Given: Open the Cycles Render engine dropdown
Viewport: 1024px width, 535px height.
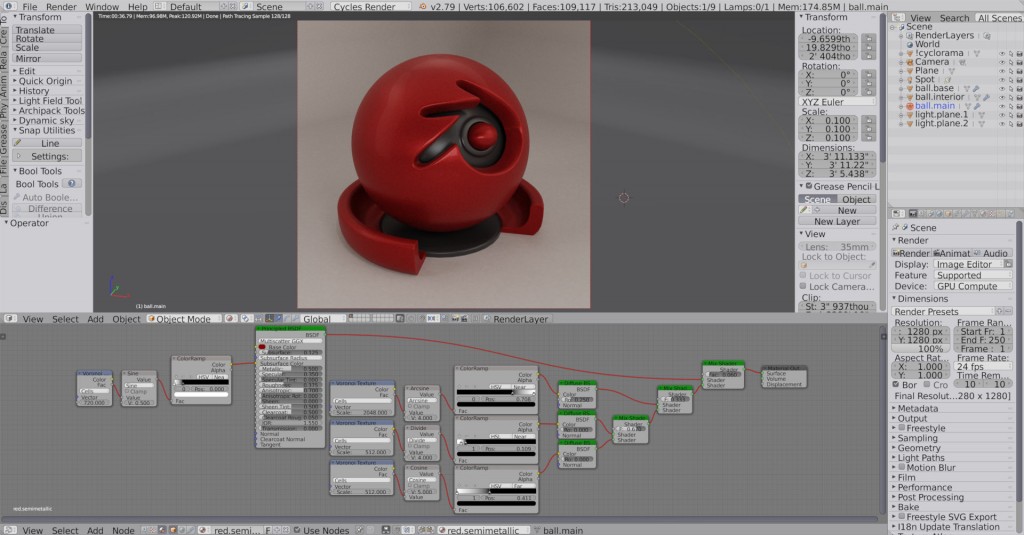Looking at the screenshot, I should click(371, 6).
